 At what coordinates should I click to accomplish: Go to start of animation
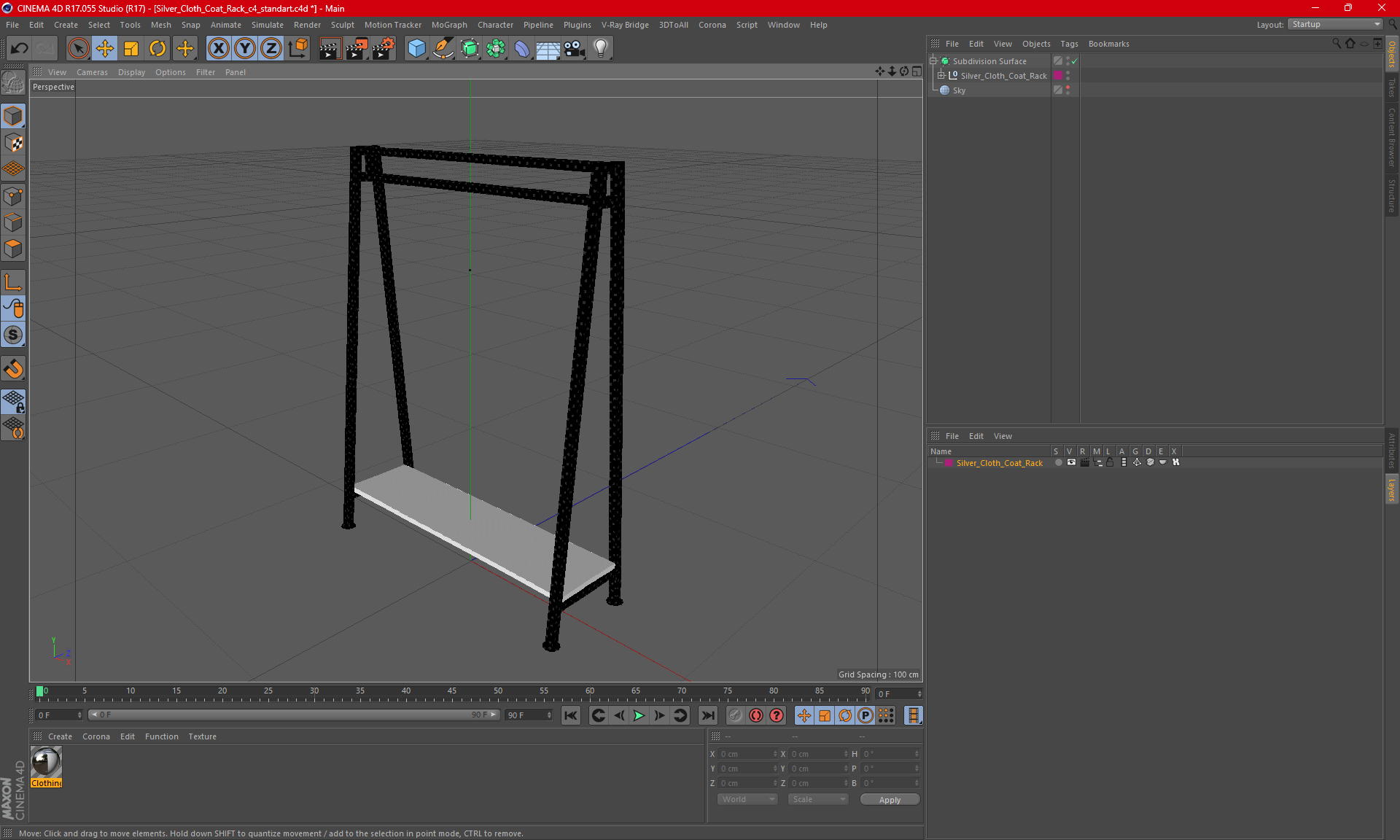point(571,715)
